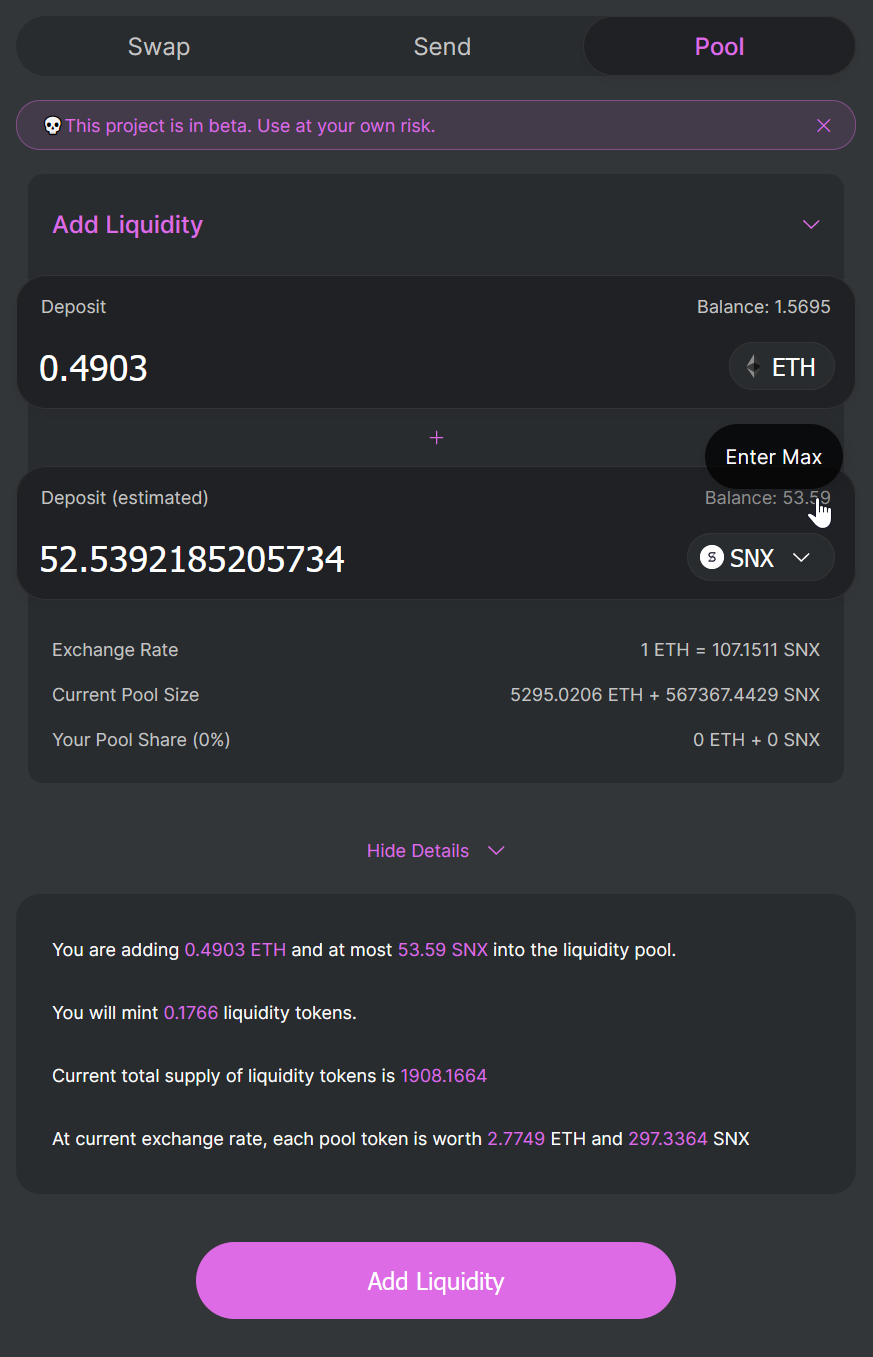Click the Add Liquidity heading text

(x=127, y=224)
